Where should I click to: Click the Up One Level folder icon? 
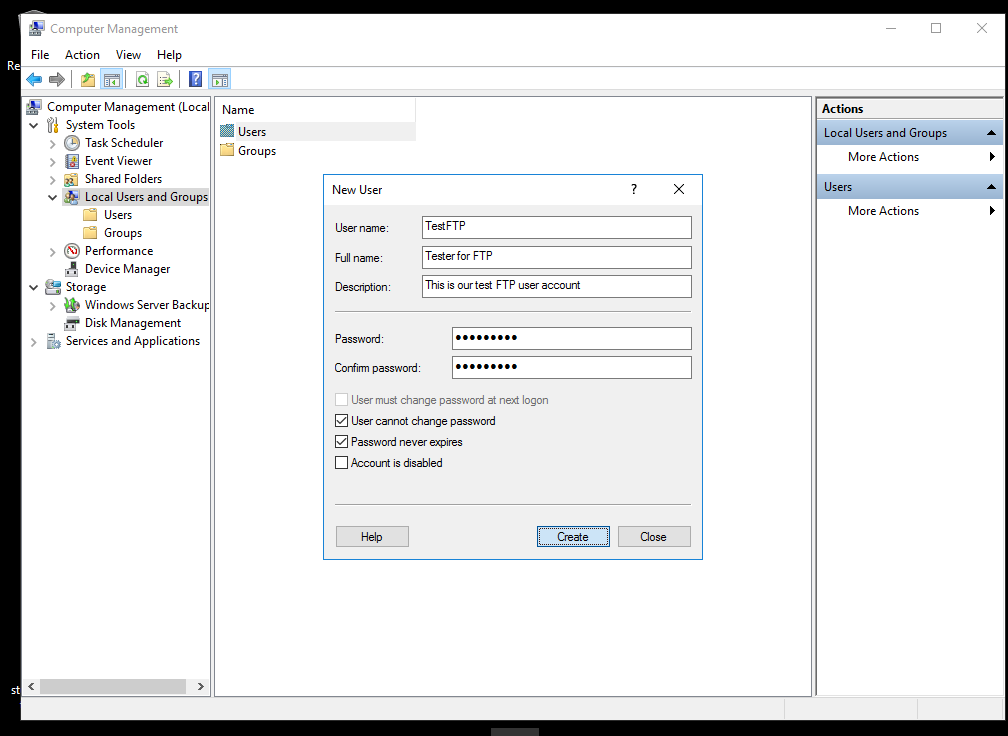88,80
